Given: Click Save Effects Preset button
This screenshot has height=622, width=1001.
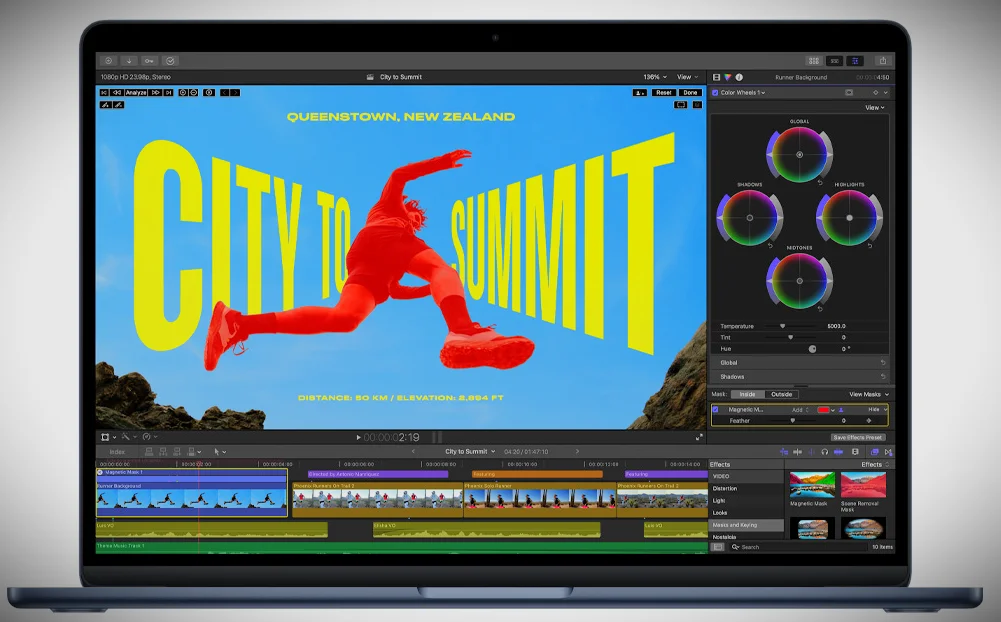Looking at the screenshot, I should [x=857, y=437].
